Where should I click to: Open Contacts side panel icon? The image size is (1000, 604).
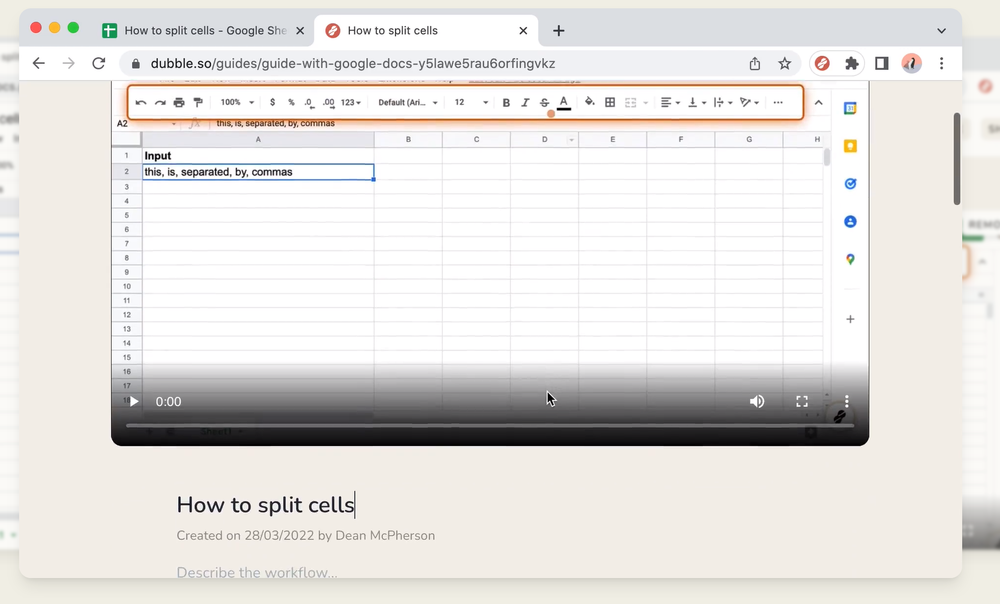pos(850,221)
